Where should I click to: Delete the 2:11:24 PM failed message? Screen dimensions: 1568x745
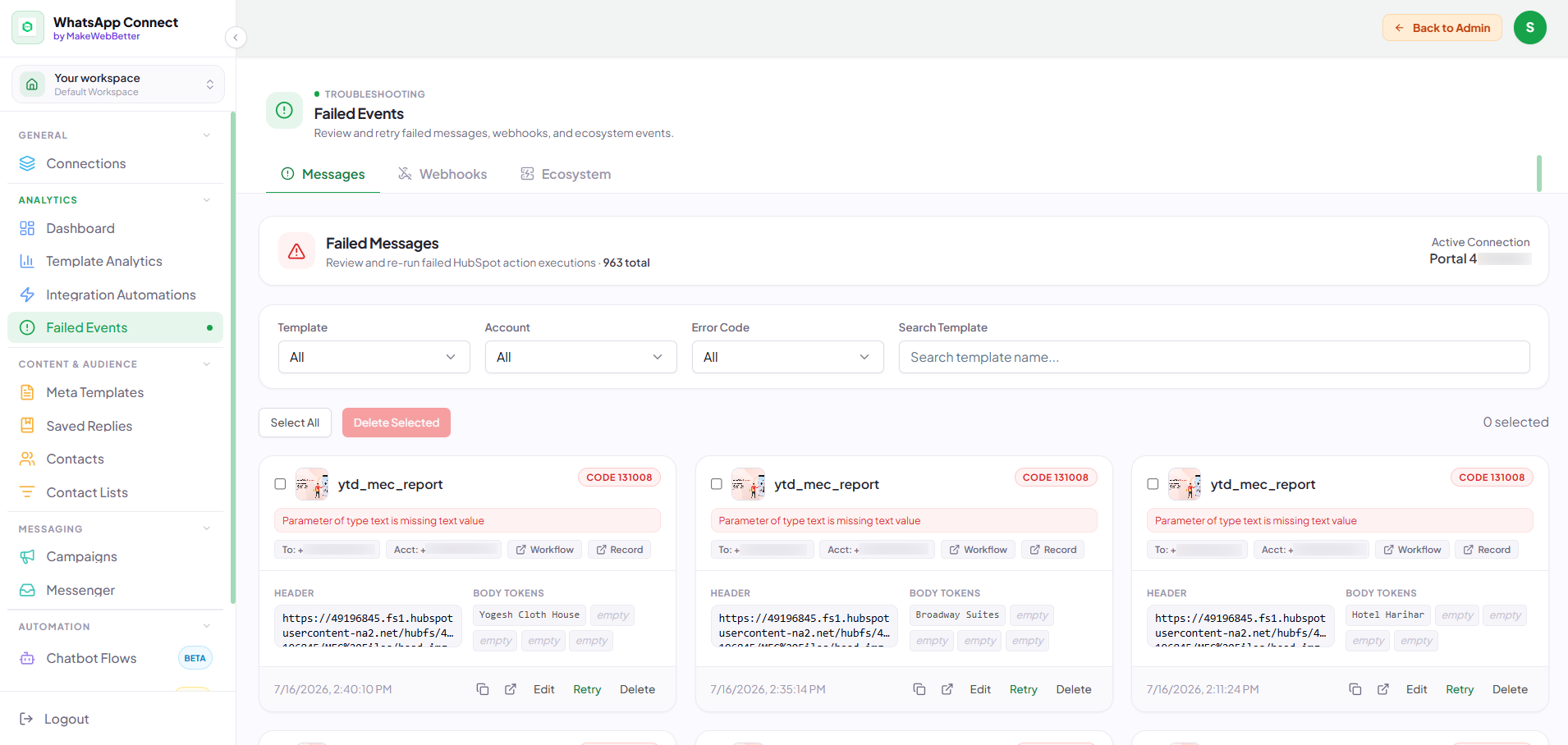[1510, 689]
